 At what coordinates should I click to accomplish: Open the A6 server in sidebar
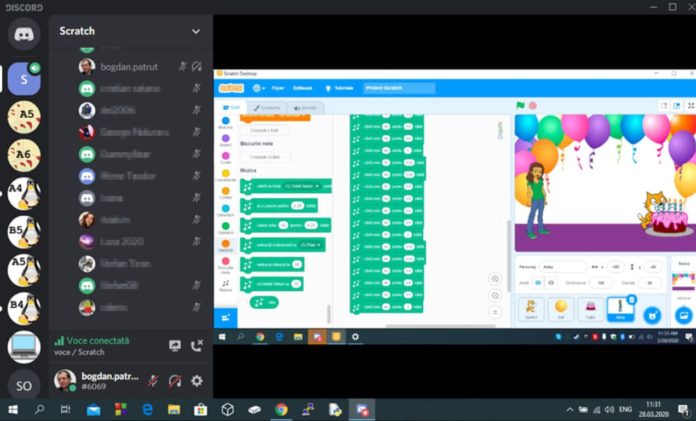[23, 155]
